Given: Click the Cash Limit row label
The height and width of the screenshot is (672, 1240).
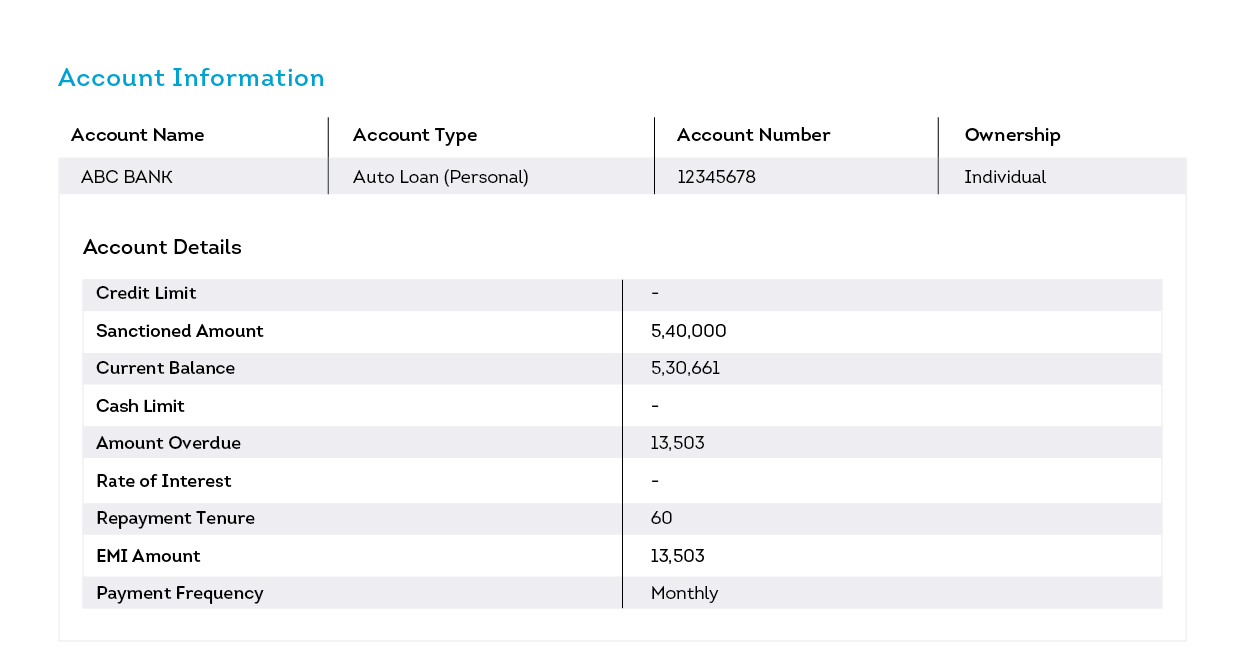Looking at the screenshot, I should click(140, 406).
